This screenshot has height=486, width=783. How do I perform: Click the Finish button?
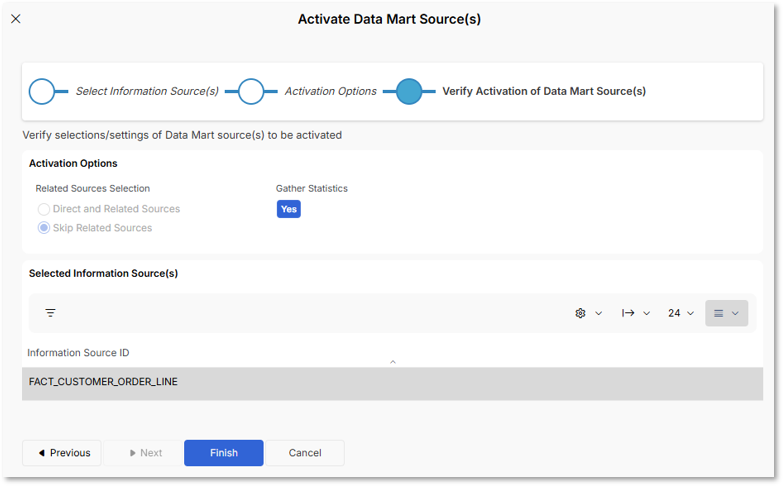pyautogui.click(x=224, y=453)
